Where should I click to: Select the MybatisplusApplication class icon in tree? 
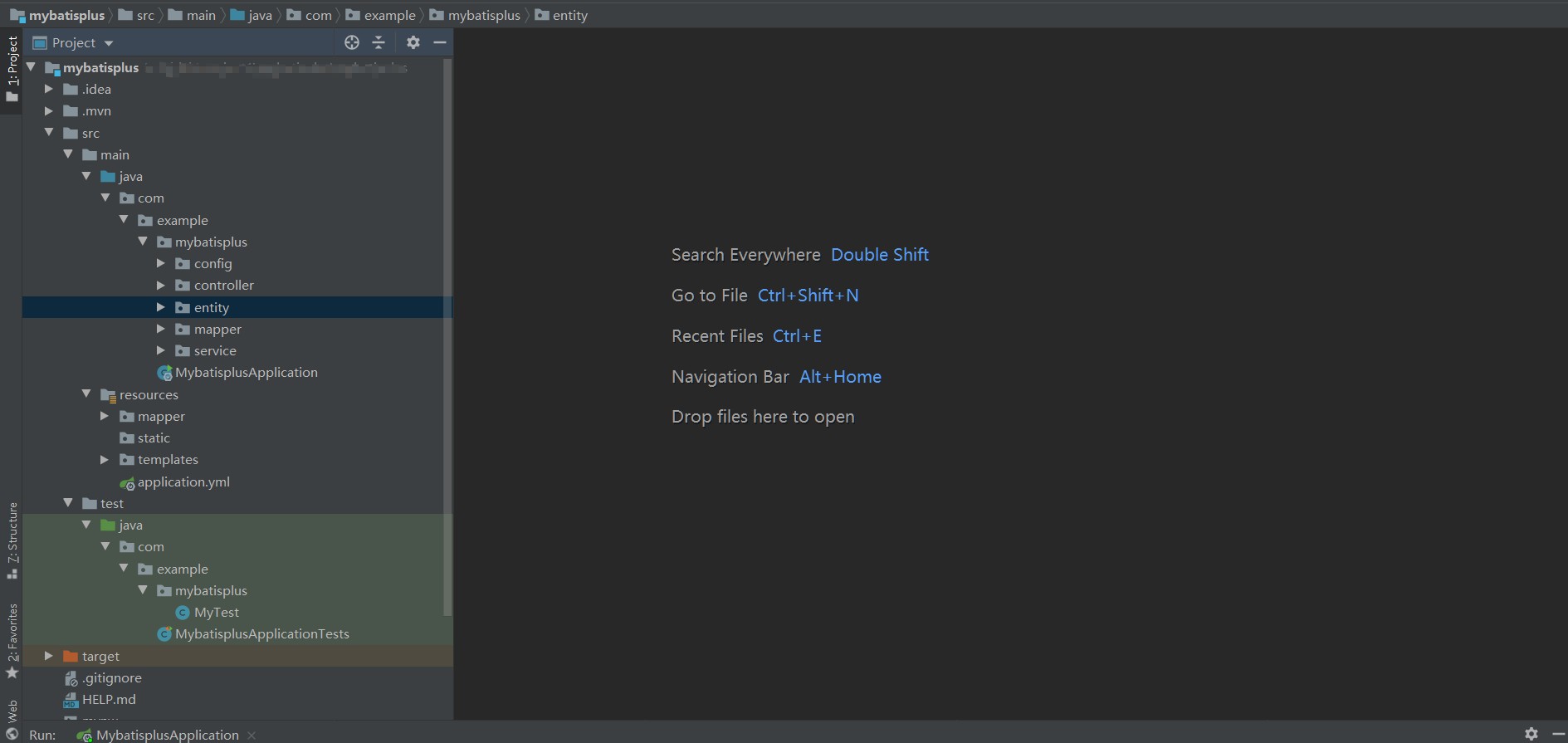pos(164,373)
